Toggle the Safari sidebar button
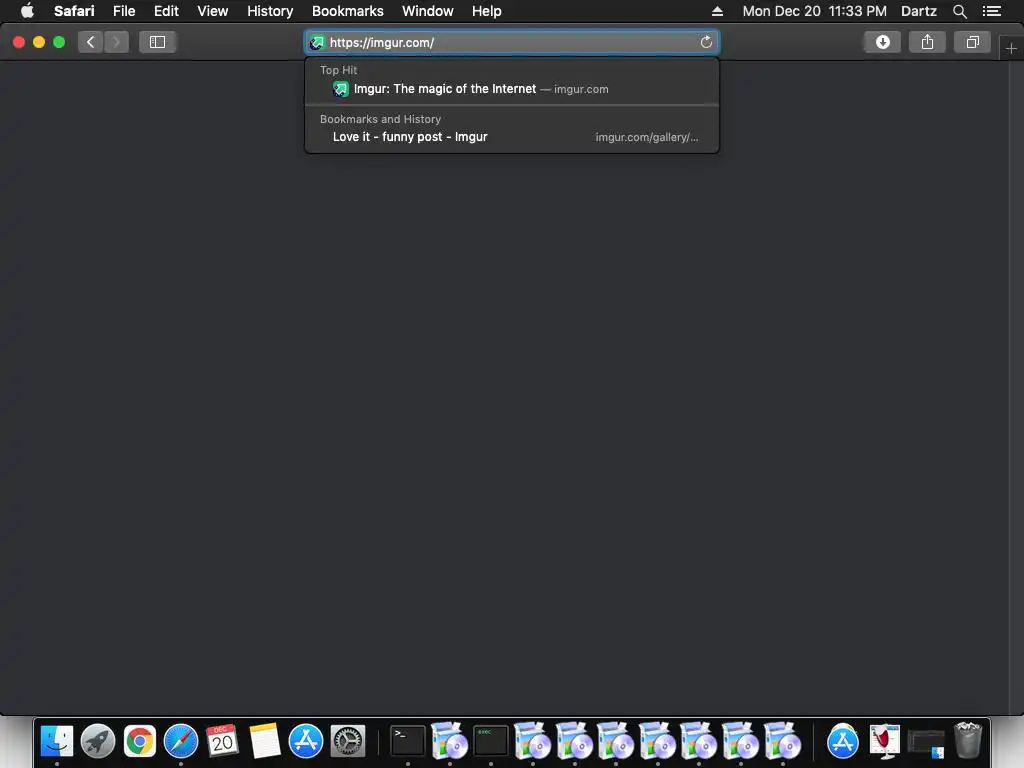The image size is (1024, 768). (157, 42)
